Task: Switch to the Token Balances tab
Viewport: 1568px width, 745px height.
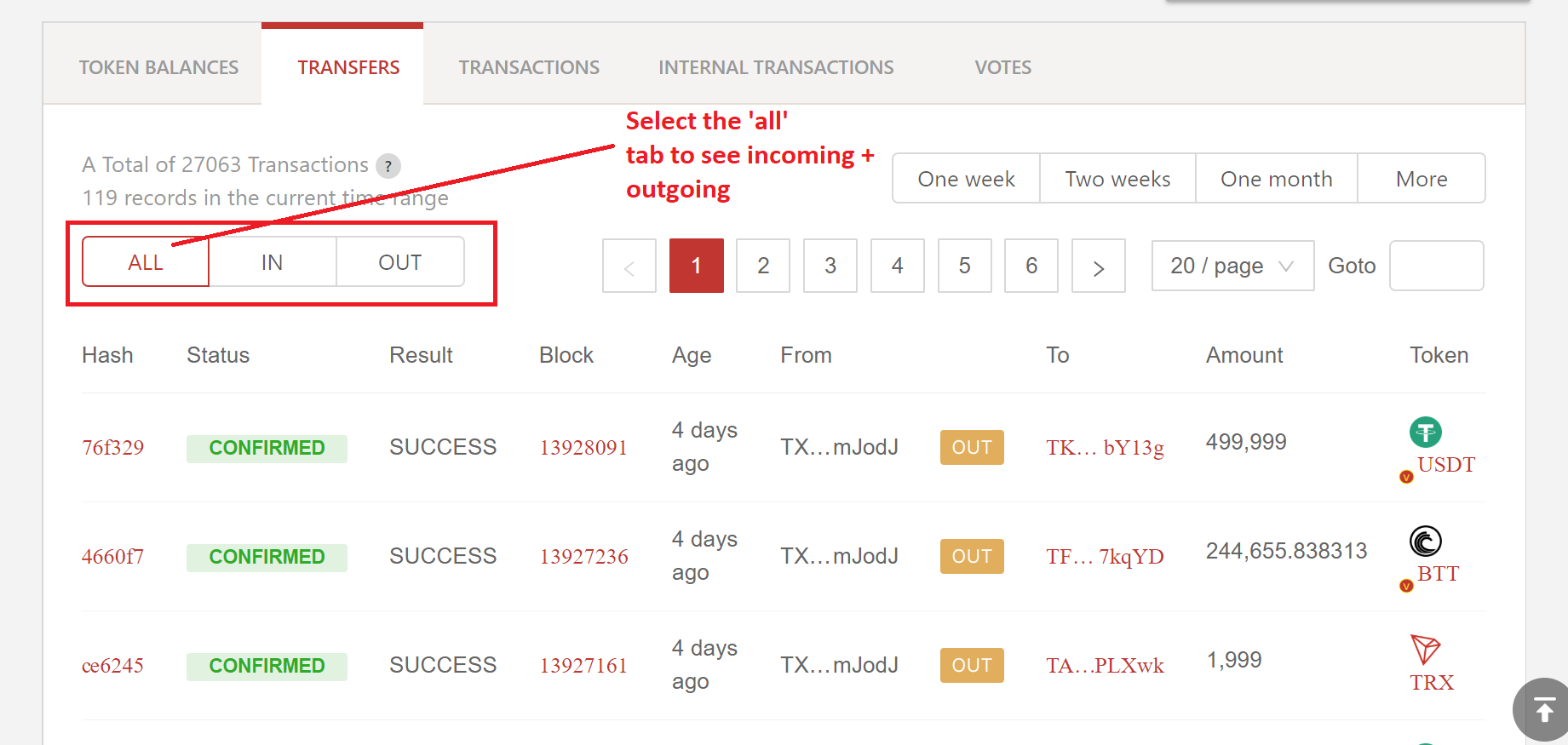Action: (x=158, y=67)
